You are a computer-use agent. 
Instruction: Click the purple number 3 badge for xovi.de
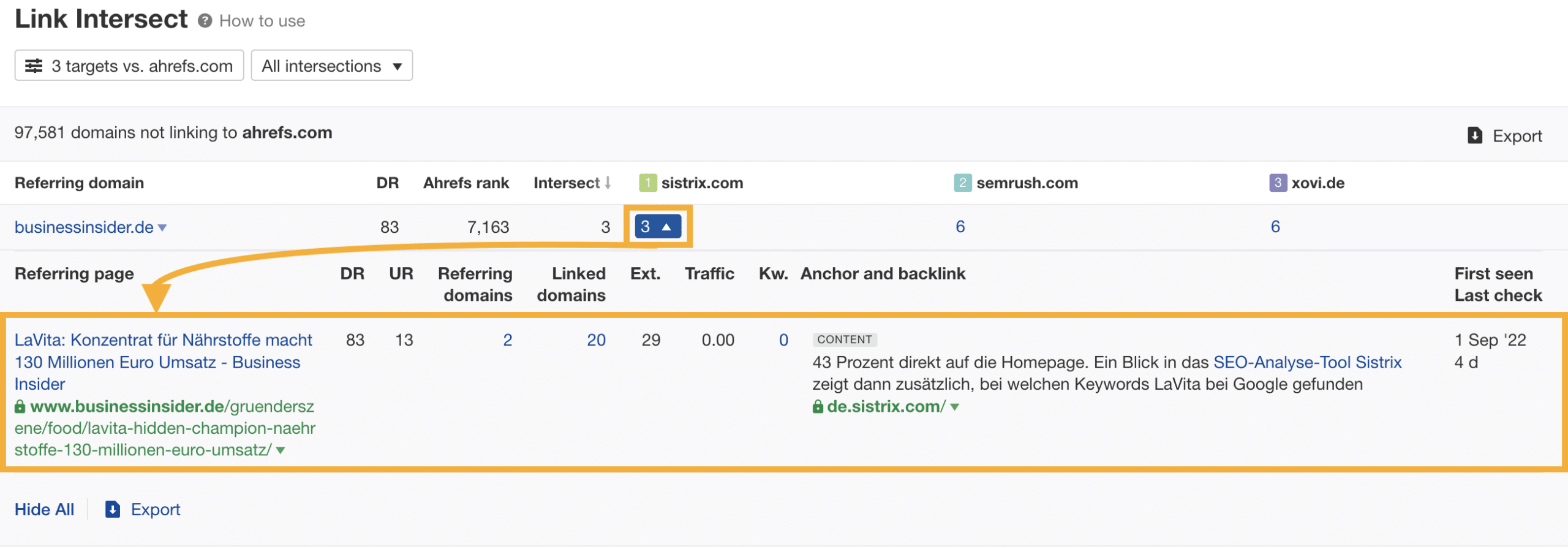pyautogui.click(x=1278, y=183)
